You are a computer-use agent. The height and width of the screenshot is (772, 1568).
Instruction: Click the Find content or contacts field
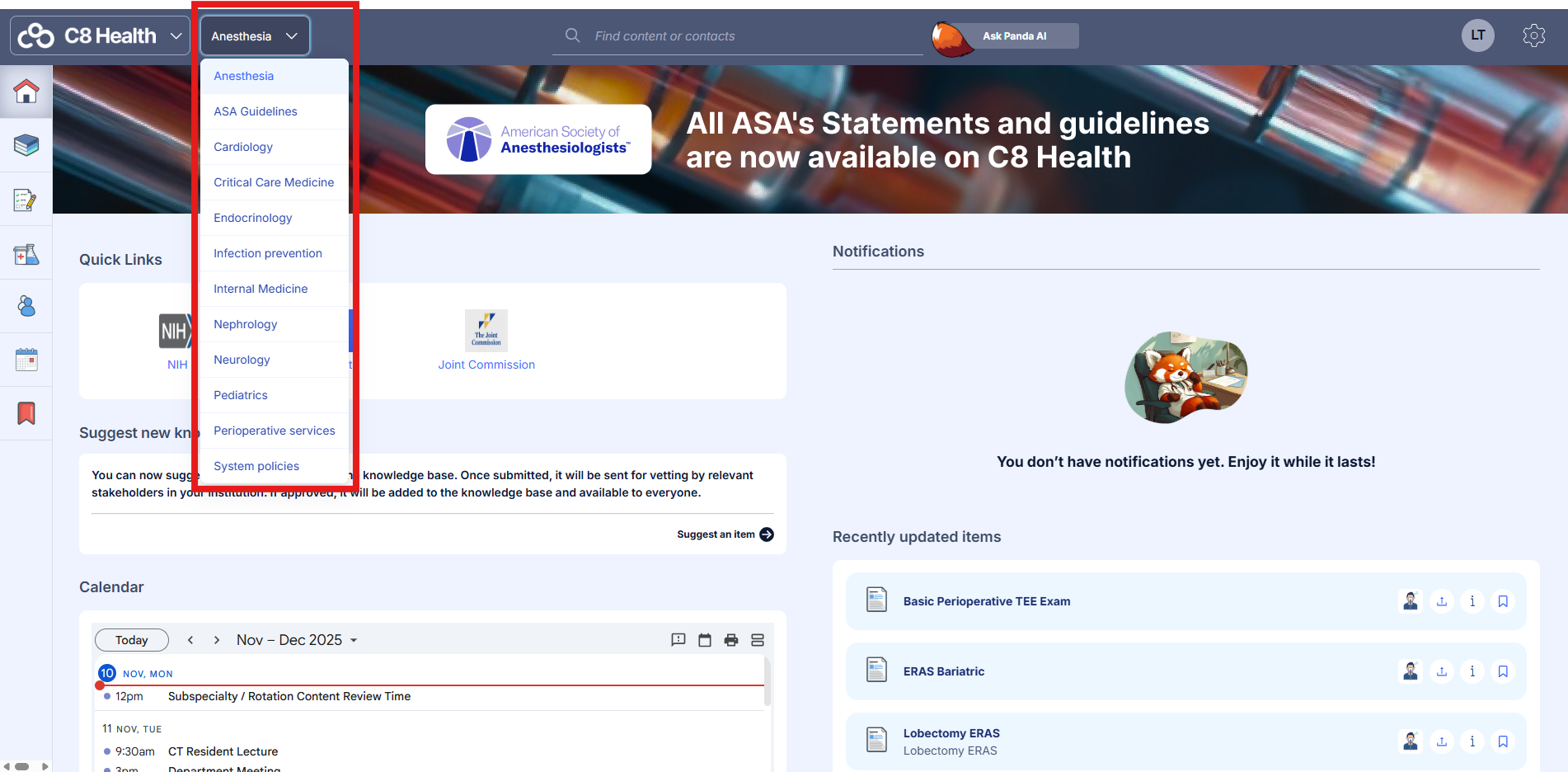[x=742, y=36]
